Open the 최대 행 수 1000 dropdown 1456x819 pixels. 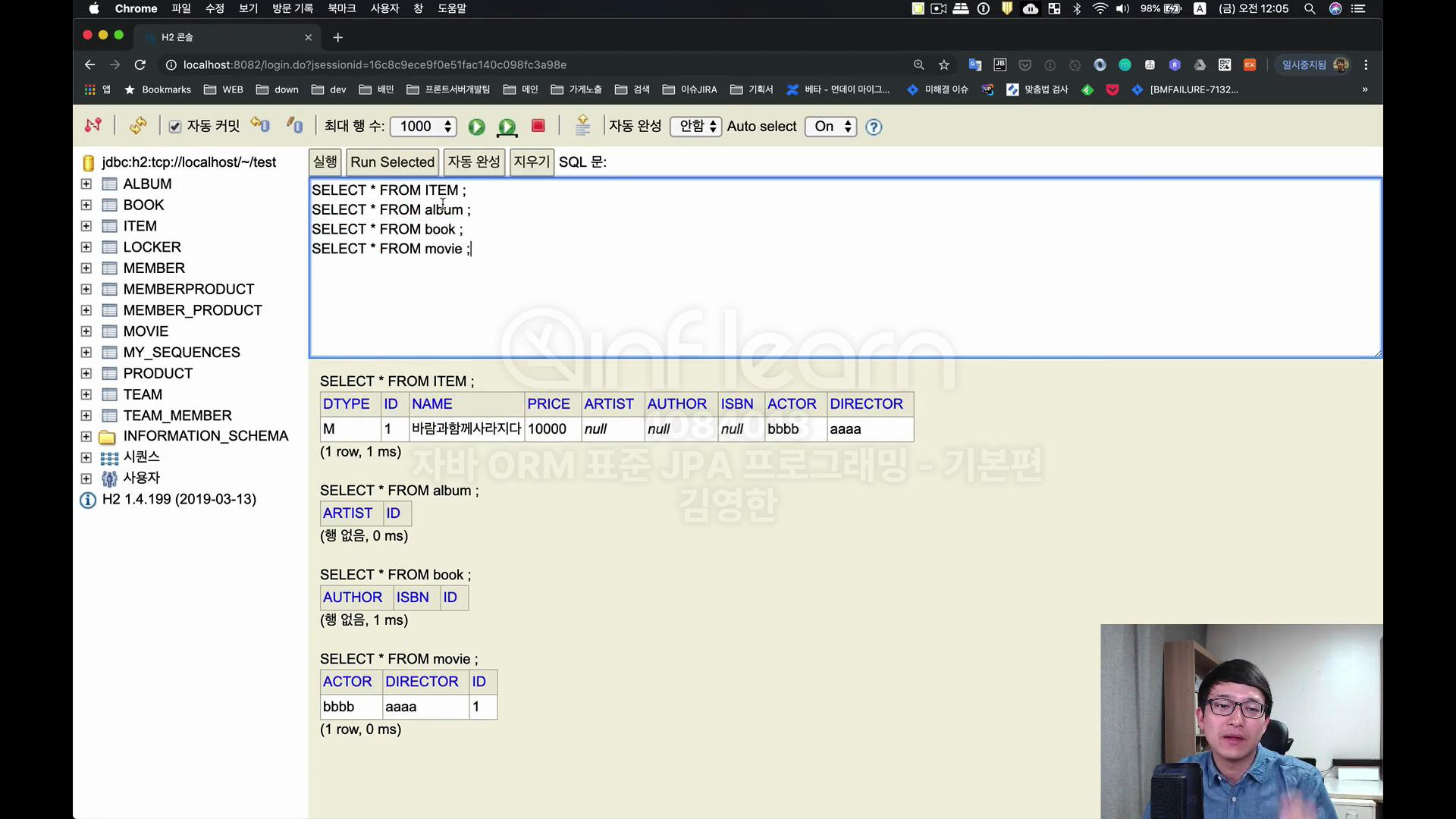(x=423, y=127)
